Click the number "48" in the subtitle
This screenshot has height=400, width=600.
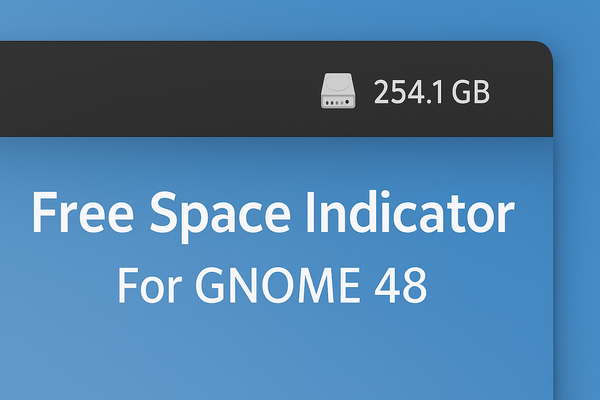(x=403, y=286)
